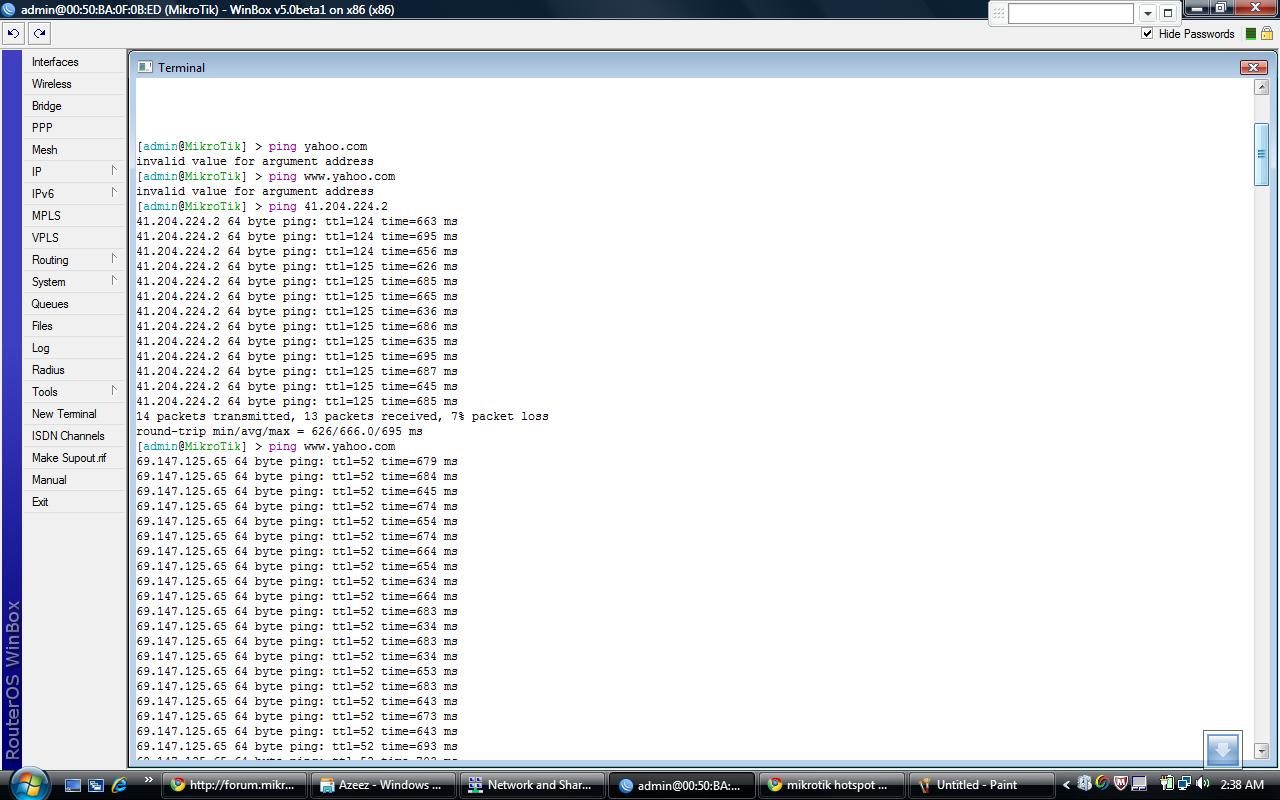Viewport: 1280px width, 800px height.
Task: Switch to Untitled - Paint taskbar button
Action: point(979,785)
